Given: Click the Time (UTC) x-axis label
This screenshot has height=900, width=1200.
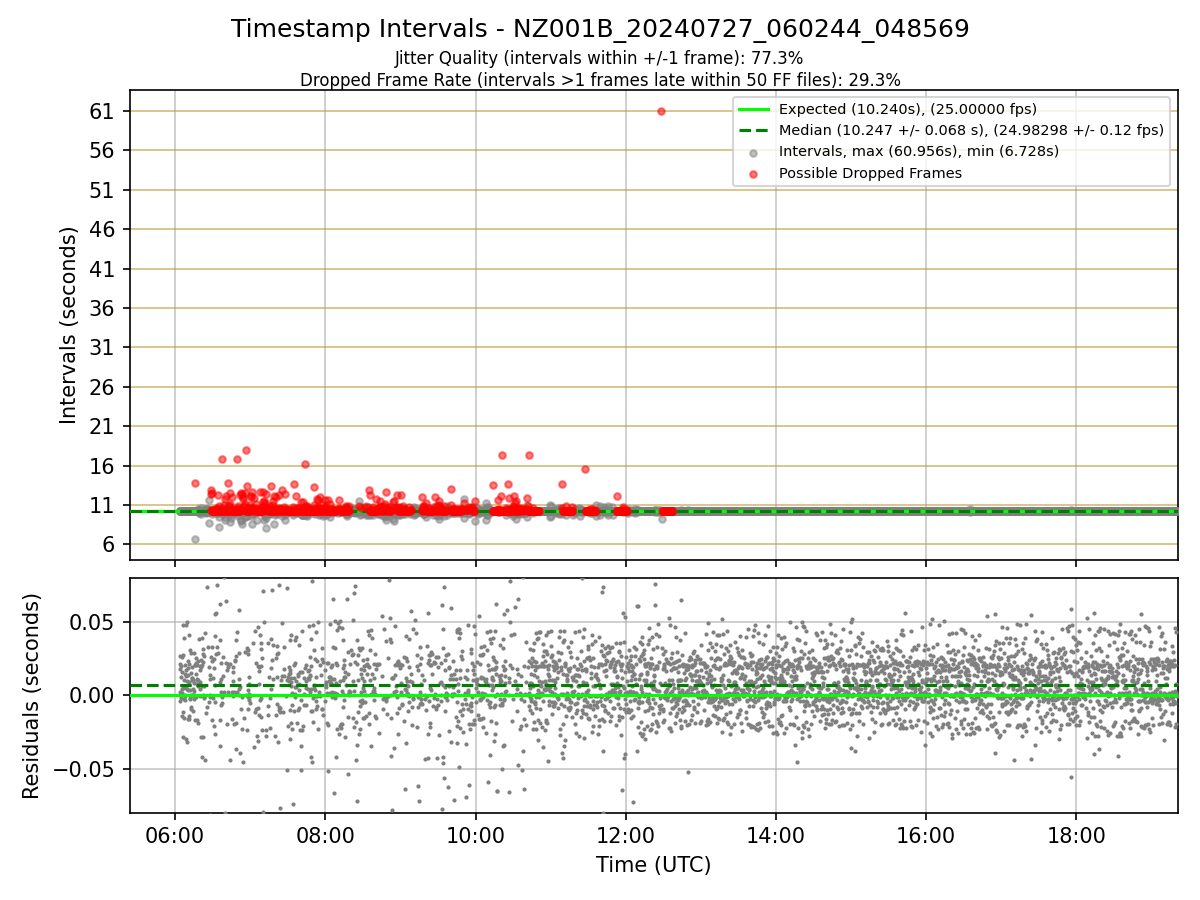Looking at the screenshot, I should (x=653, y=865).
